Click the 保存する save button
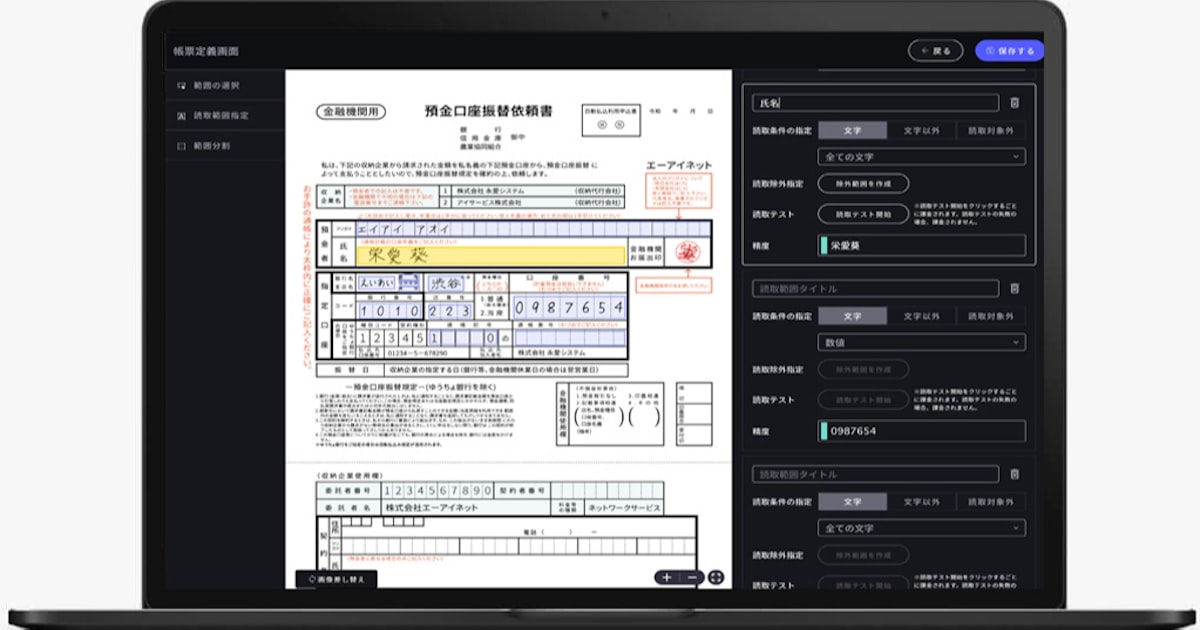 click(1009, 51)
